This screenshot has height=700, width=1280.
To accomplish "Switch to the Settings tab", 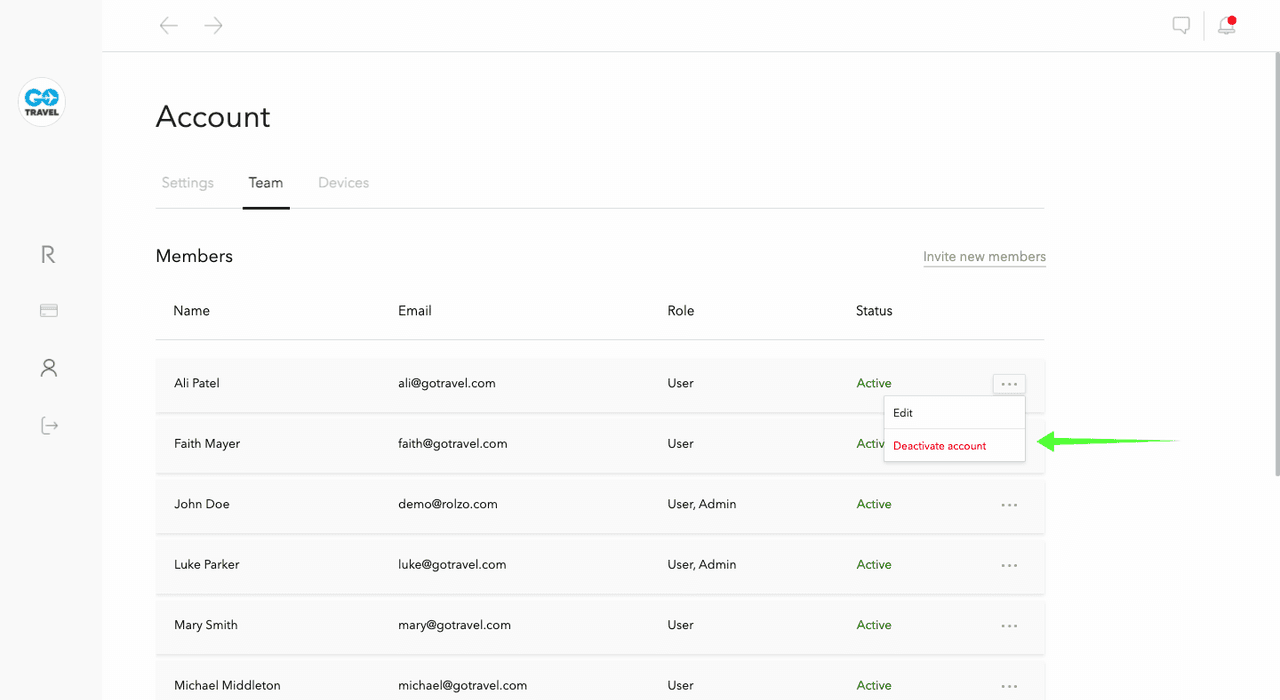I will (188, 183).
